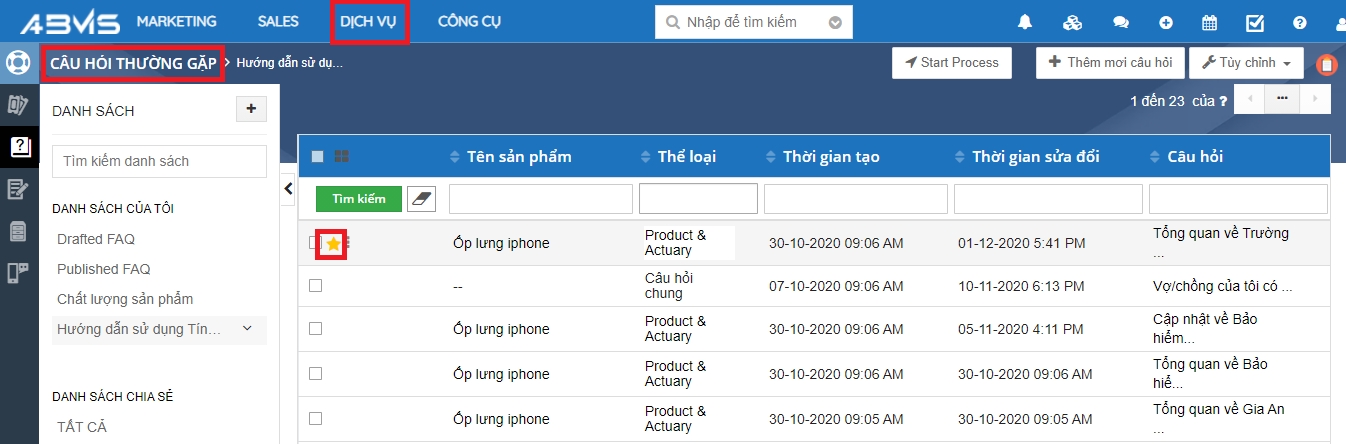The height and width of the screenshot is (444, 1346).
Task: Open the calendar icon in top bar
Action: (1209, 22)
